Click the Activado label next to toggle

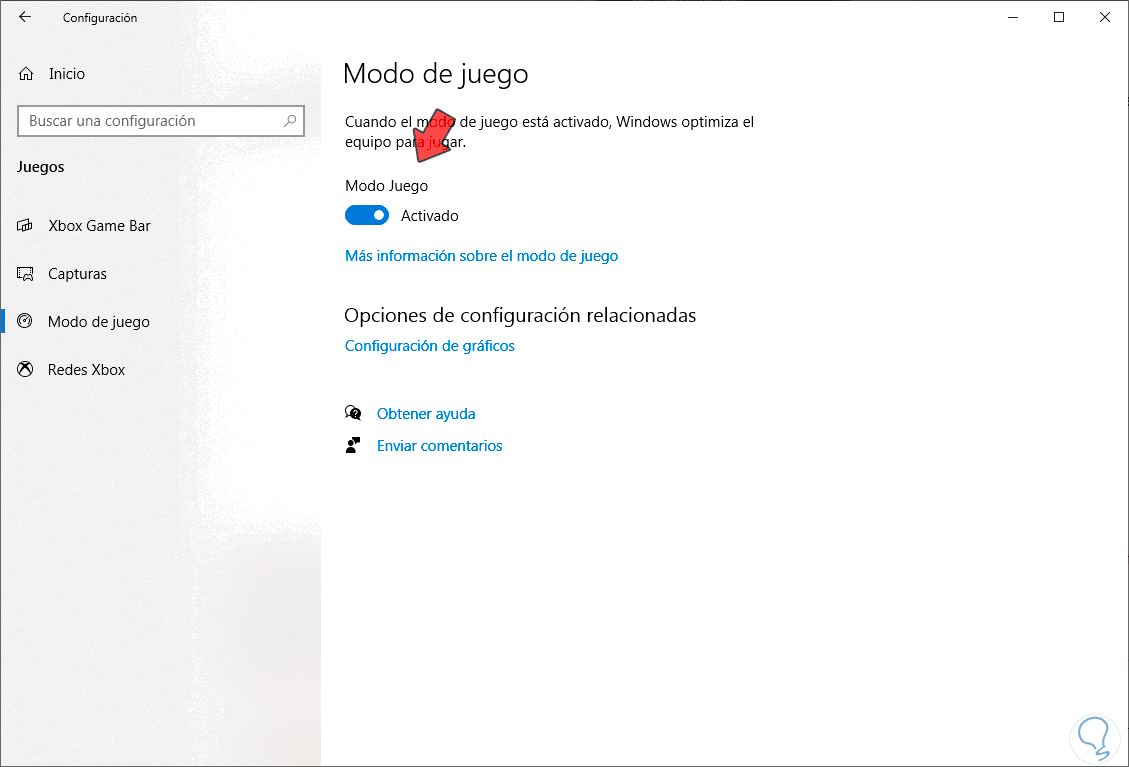[430, 215]
